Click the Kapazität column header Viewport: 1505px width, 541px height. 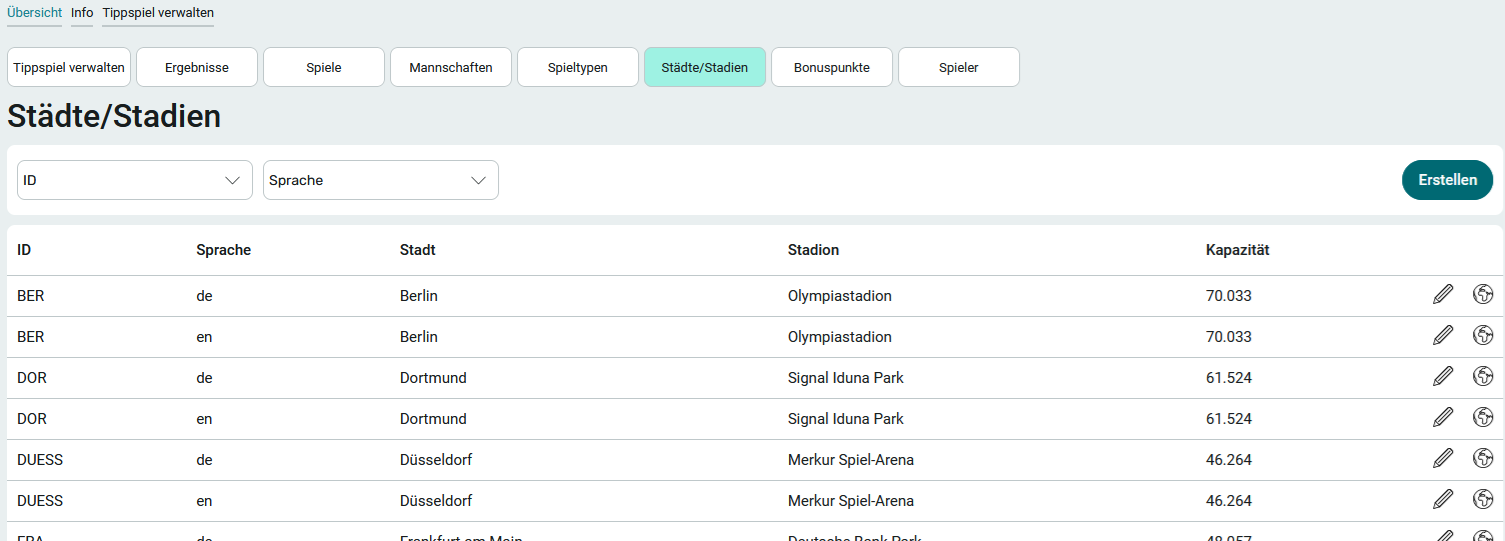click(1238, 250)
